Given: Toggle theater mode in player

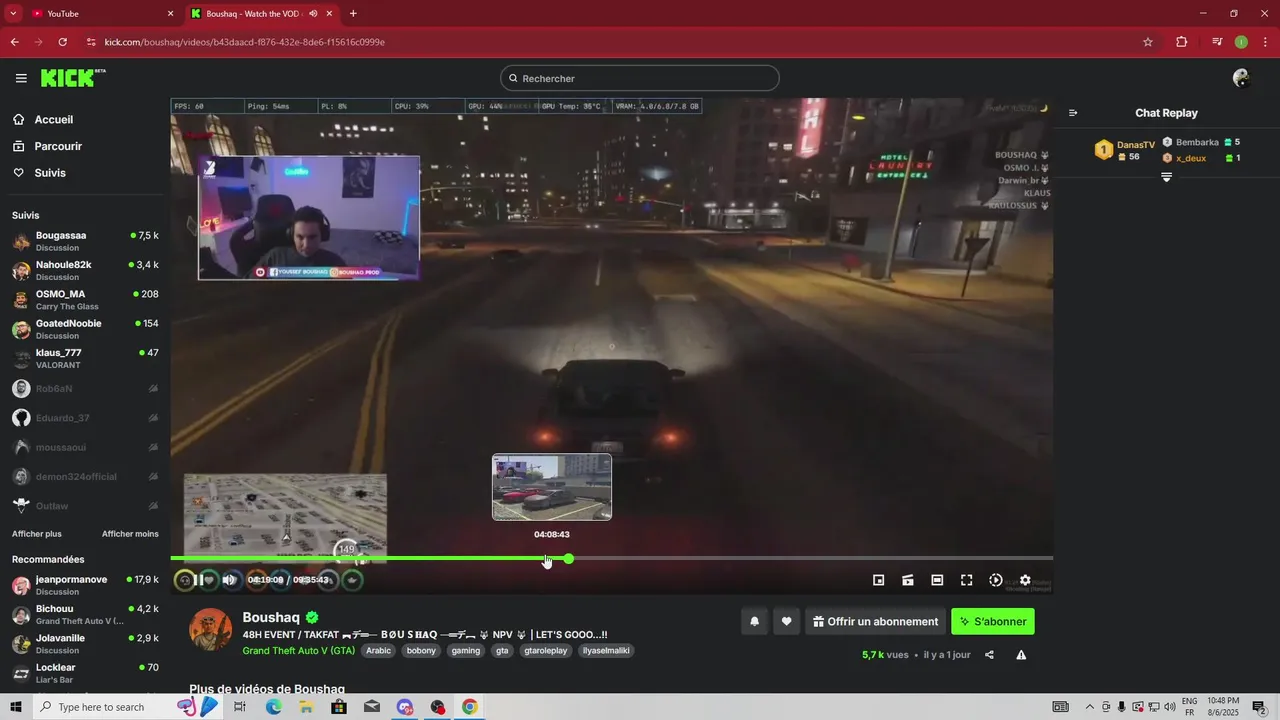Looking at the screenshot, I should pos(937,580).
